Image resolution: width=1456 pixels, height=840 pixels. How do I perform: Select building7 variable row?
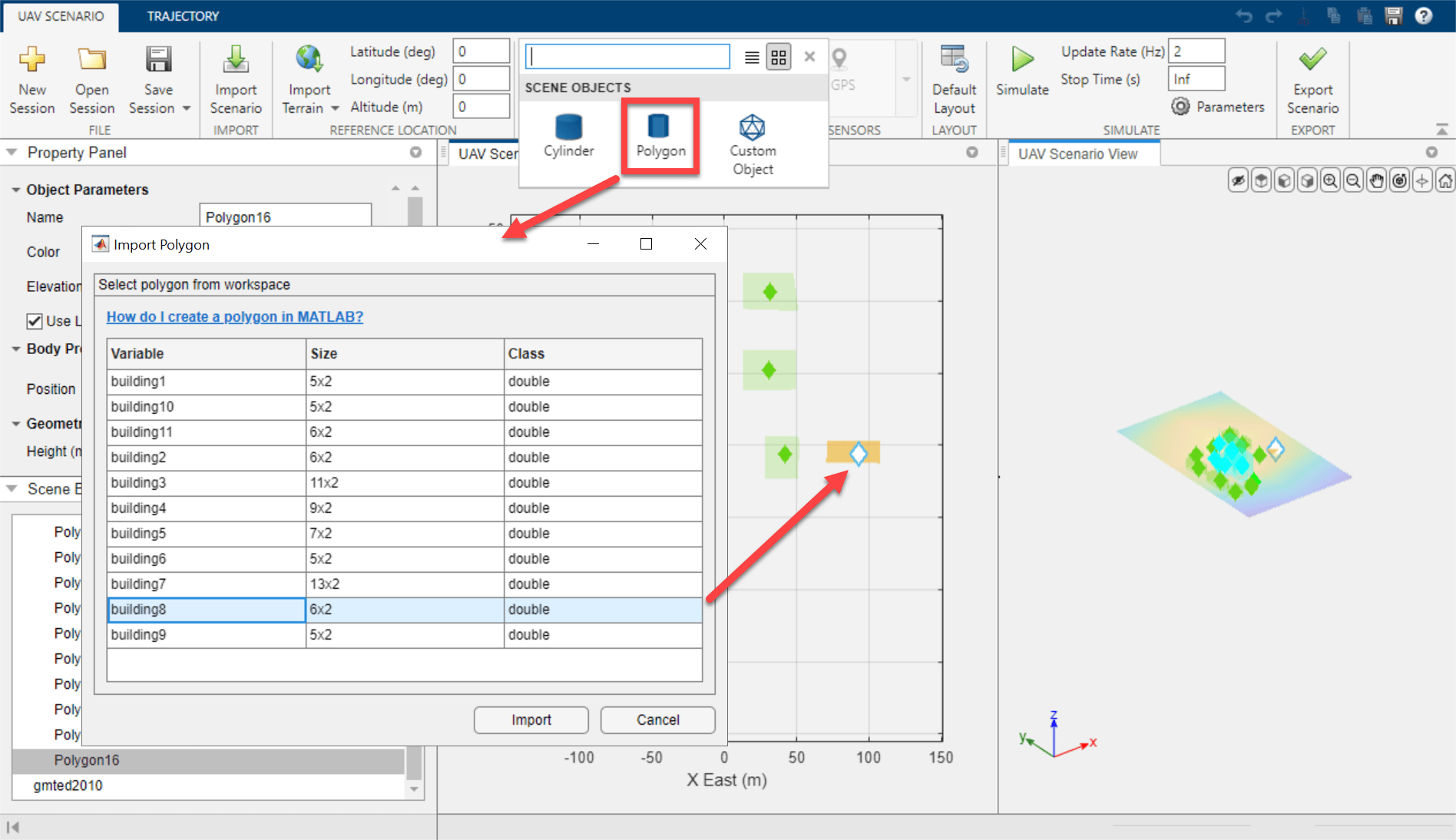coord(405,584)
